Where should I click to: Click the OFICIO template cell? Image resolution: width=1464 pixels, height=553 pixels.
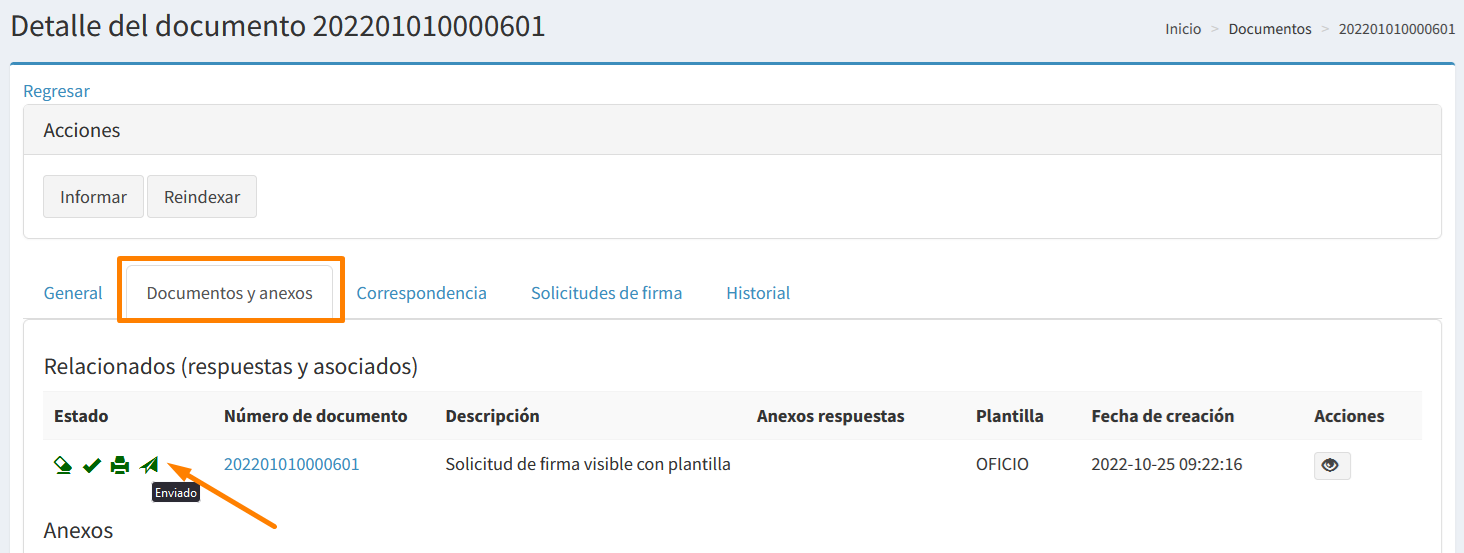click(x=1002, y=464)
